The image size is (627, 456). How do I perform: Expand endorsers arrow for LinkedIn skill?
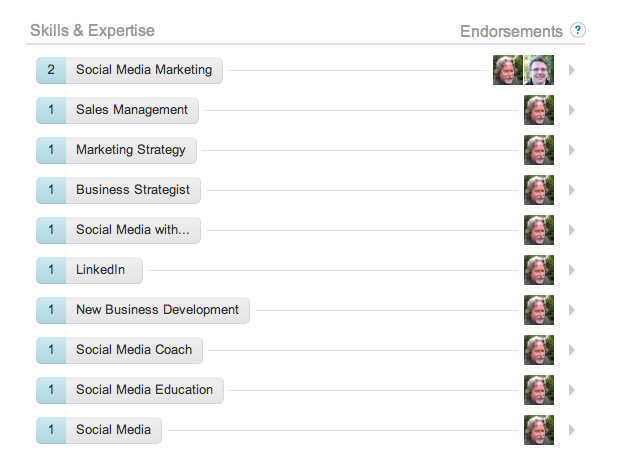572,270
